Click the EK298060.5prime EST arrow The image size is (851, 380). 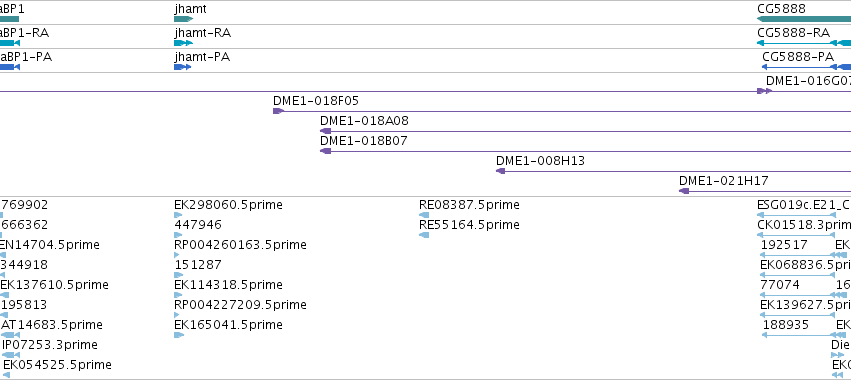(178, 215)
